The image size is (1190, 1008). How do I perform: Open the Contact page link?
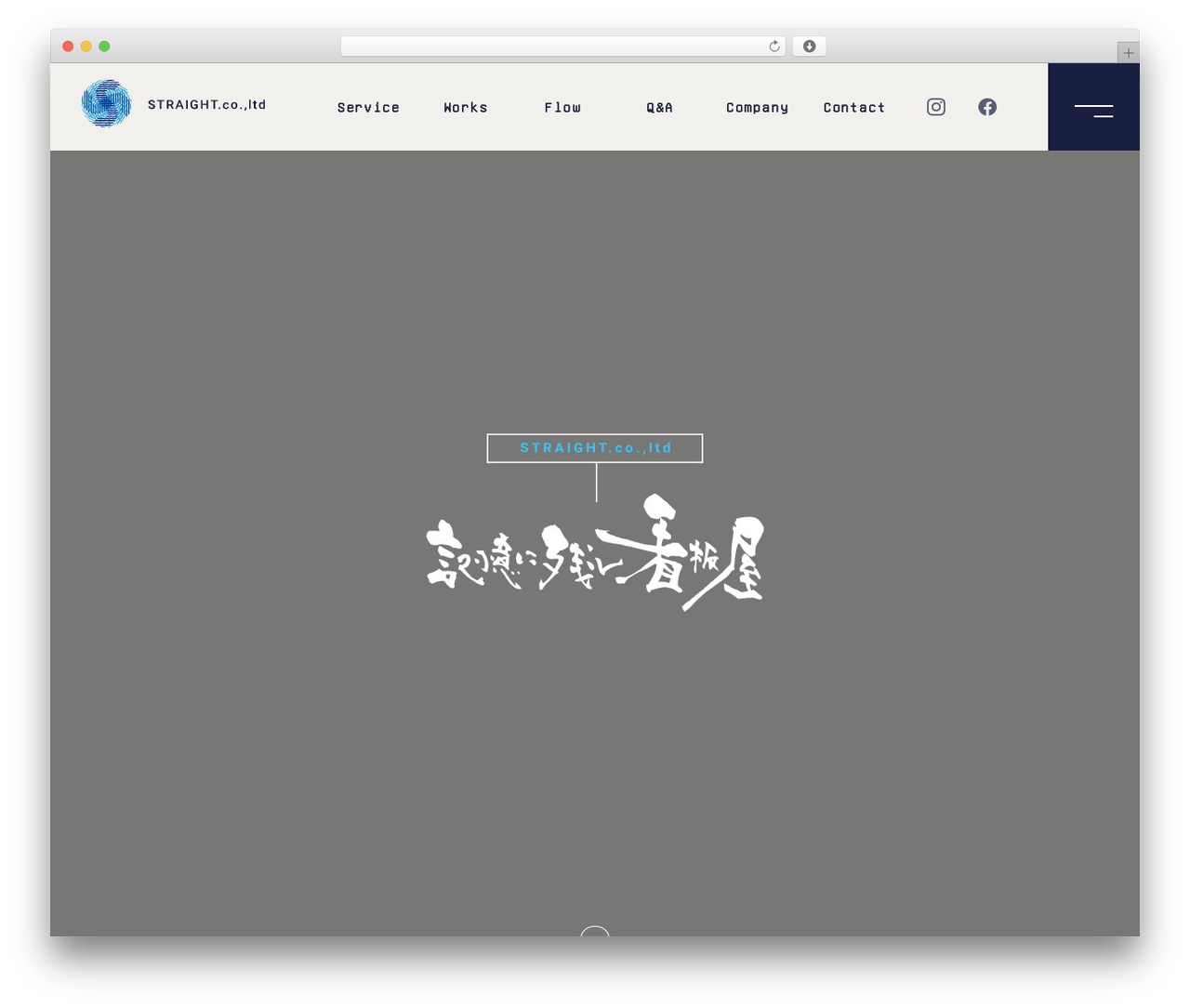click(x=854, y=108)
